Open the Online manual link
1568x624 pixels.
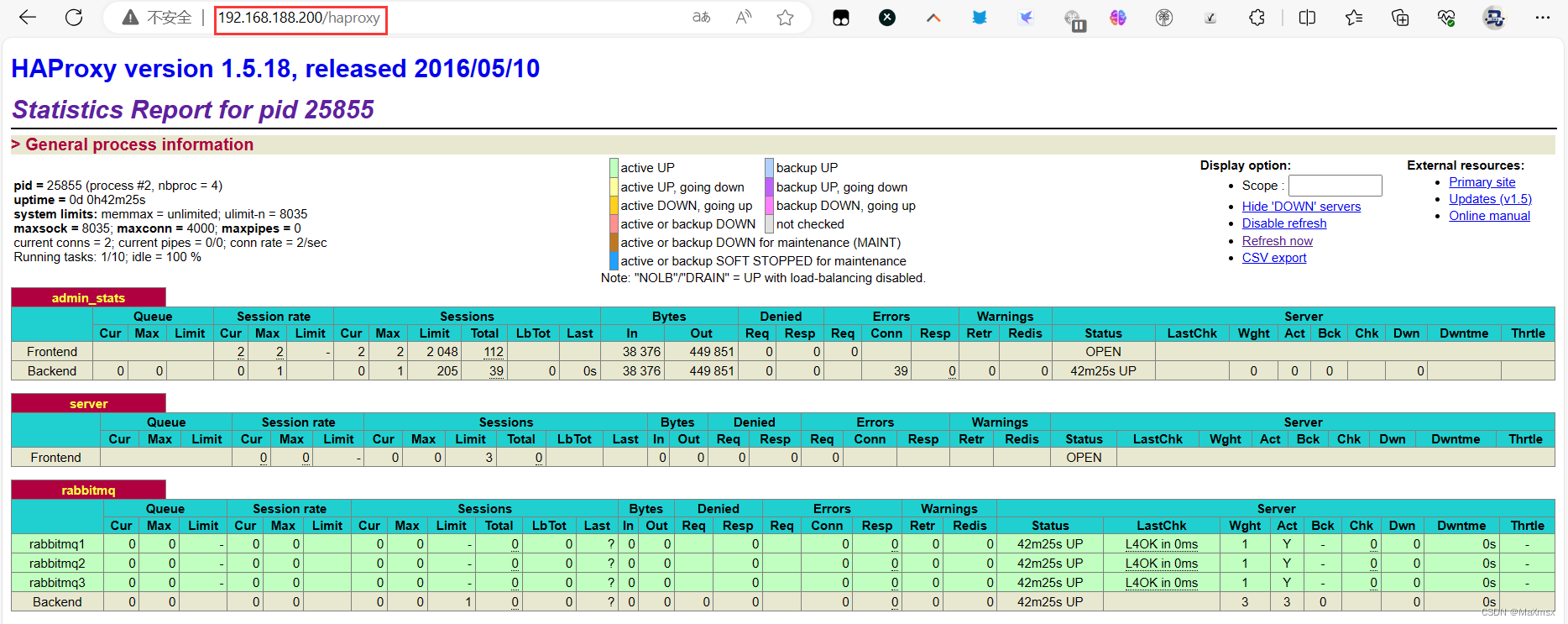[x=1489, y=216]
